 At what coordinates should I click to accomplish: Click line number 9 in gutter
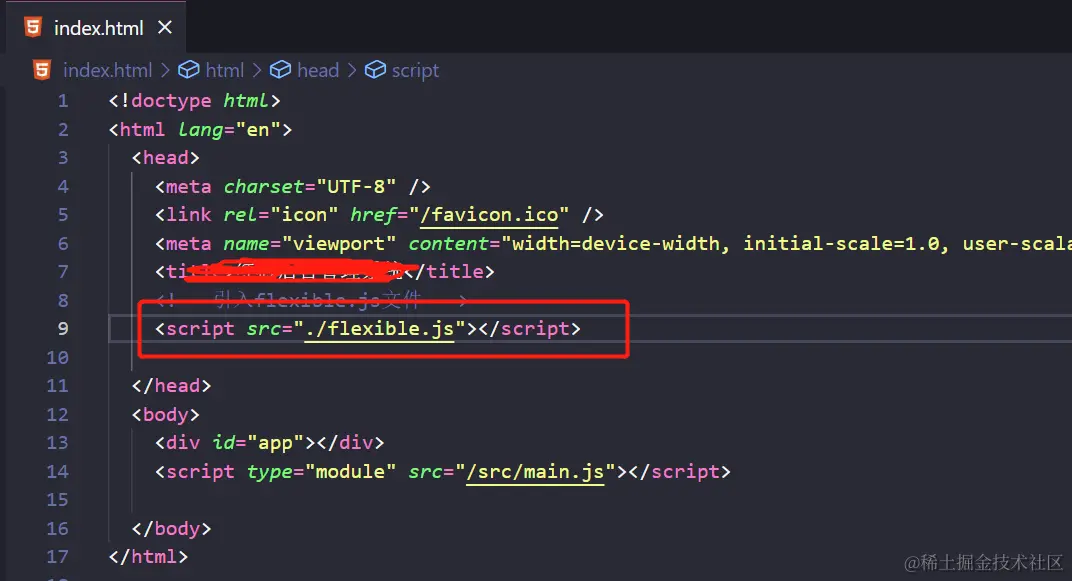click(x=63, y=329)
